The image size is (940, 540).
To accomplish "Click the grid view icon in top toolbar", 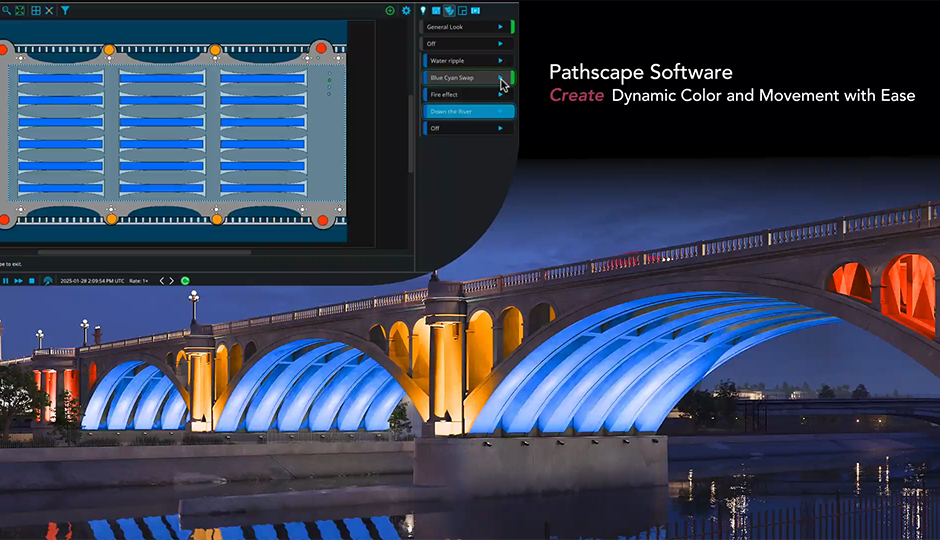I will click(x=36, y=10).
